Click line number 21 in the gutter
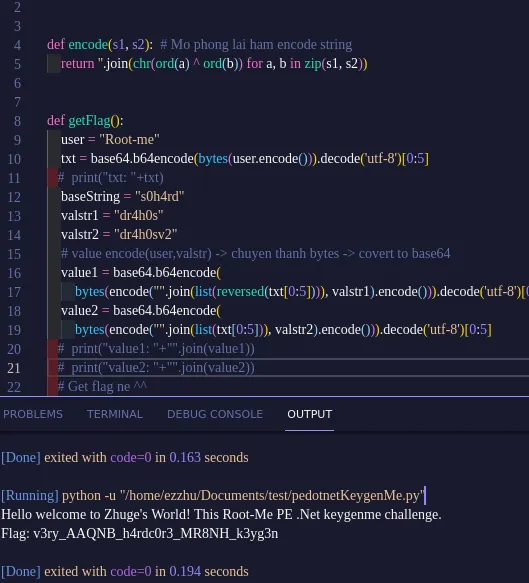Image resolution: width=529 pixels, height=583 pixels. (14, 368)
